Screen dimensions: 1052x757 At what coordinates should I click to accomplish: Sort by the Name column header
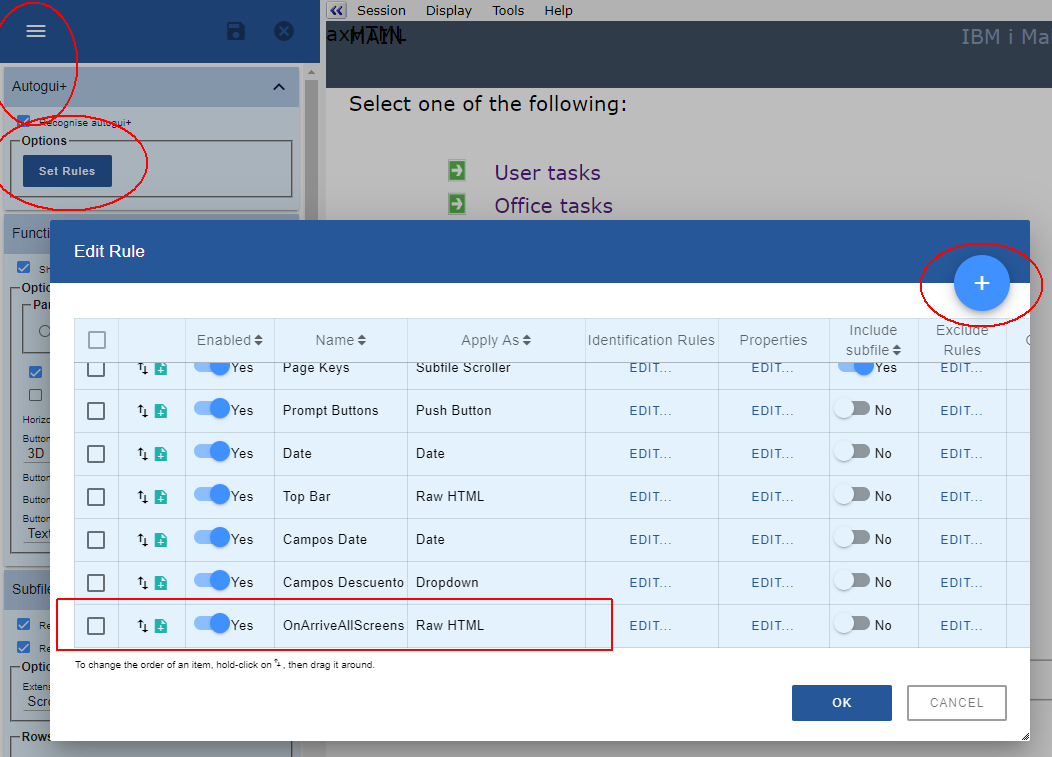340,340
